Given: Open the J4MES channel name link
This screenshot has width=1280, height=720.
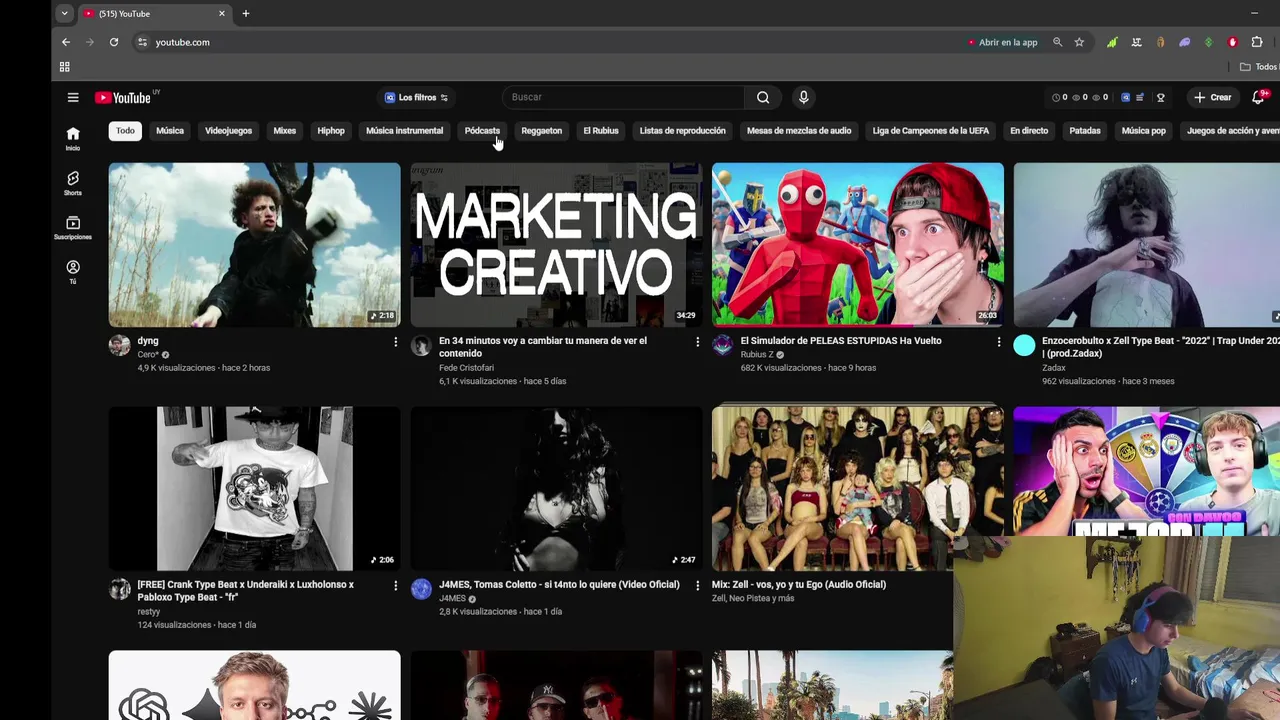Looking at the screenshot, I should coord(452,598).
